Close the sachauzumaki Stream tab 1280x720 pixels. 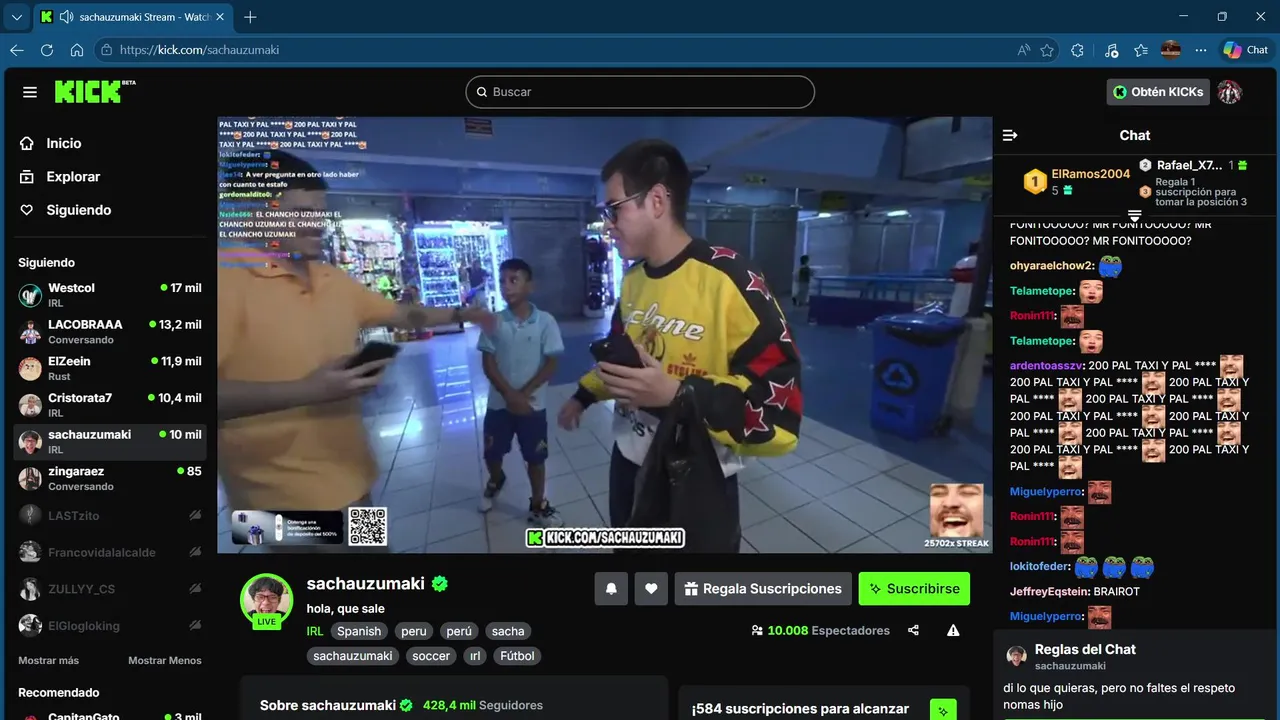point(220,17)
